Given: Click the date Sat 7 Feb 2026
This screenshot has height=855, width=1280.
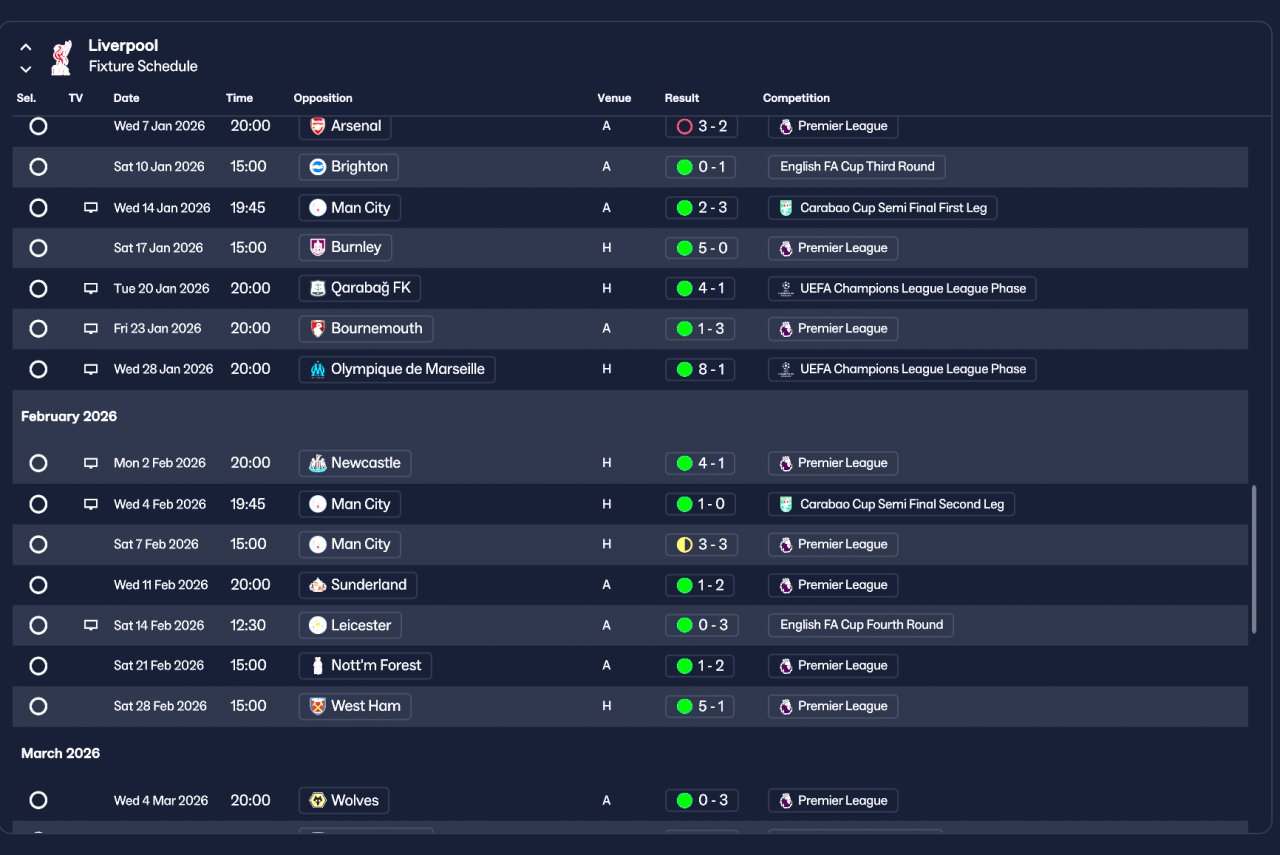Looking at the screenshot, I should click(156, 545).
